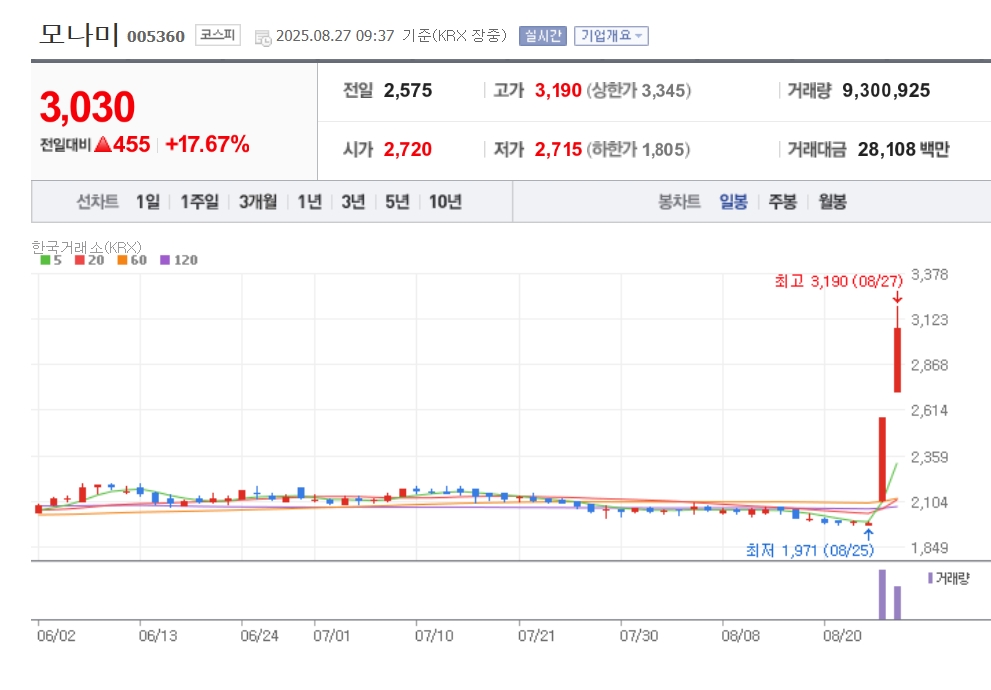991x690 pixels.
Task: Select the 5년 line chart tab
Action: [x=398, y=202]
